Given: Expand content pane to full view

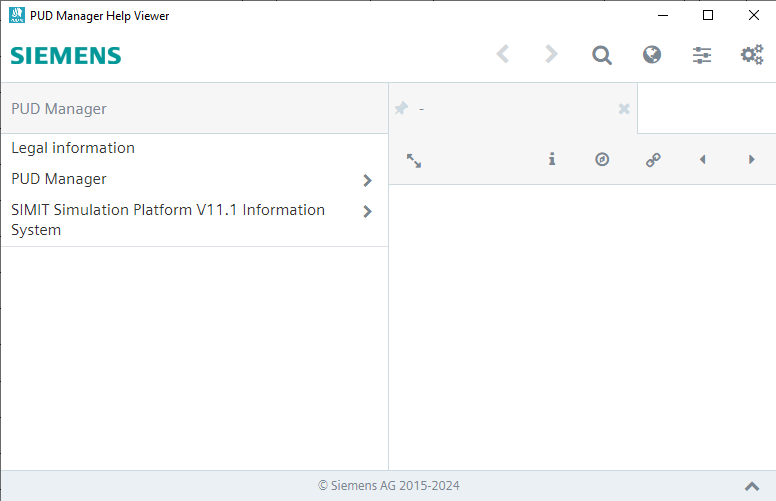Looking at the screenshot, I should click(414, 160).
